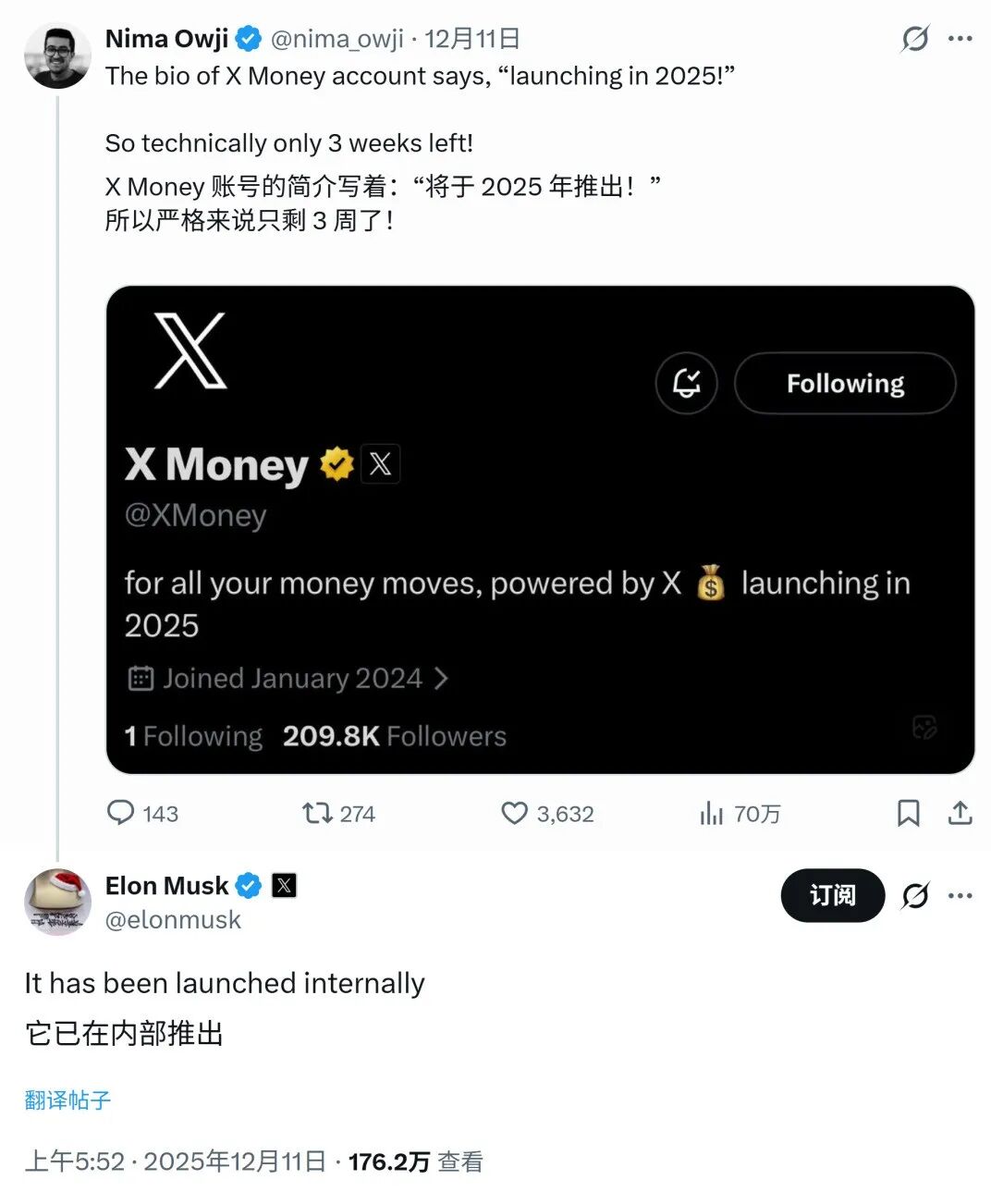Open more options on Elon Musk's post
Viewport: 991px width, 1204px height.
(x=960, y=895)
